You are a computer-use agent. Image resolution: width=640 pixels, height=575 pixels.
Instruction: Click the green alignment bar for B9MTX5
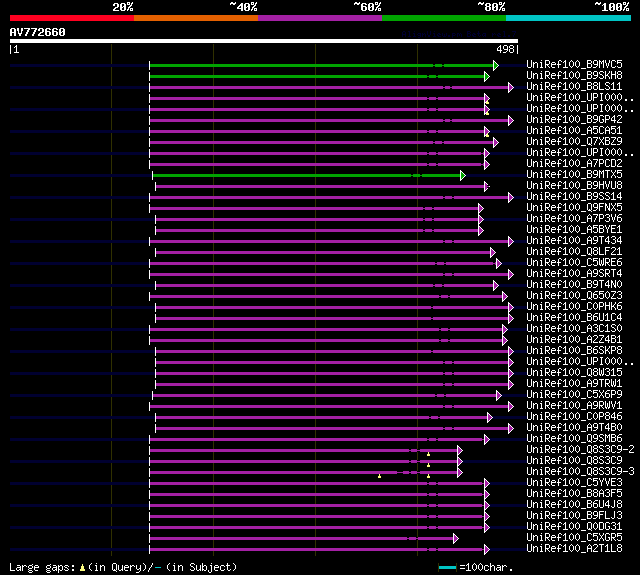309,175
